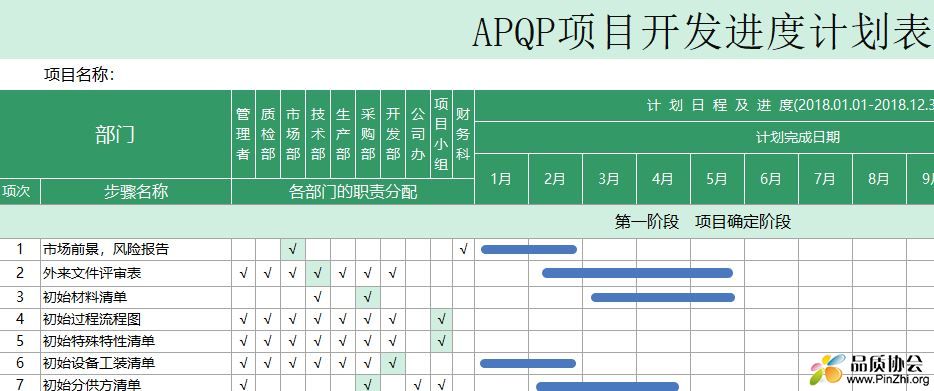
Task: Click the 各部门的职责分配 header cell
Action: coord(353,192)
